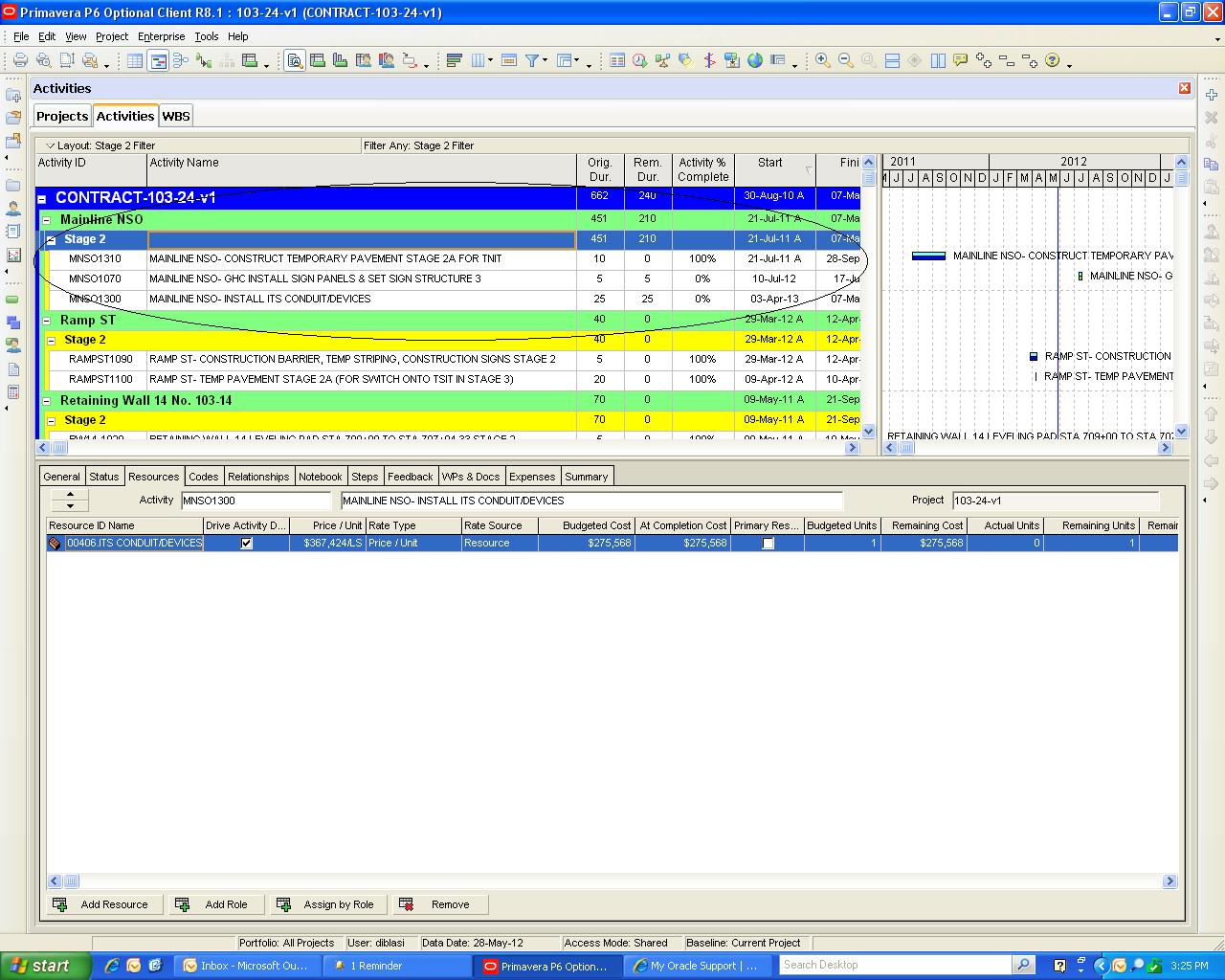Click the collapse all minus icon
This screenshot has height=980, width=1225.
(x=1006, y=60)
